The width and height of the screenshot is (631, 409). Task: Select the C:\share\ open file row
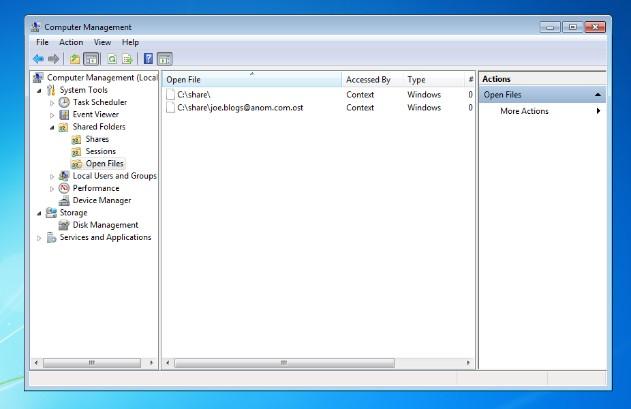point(319,95)
